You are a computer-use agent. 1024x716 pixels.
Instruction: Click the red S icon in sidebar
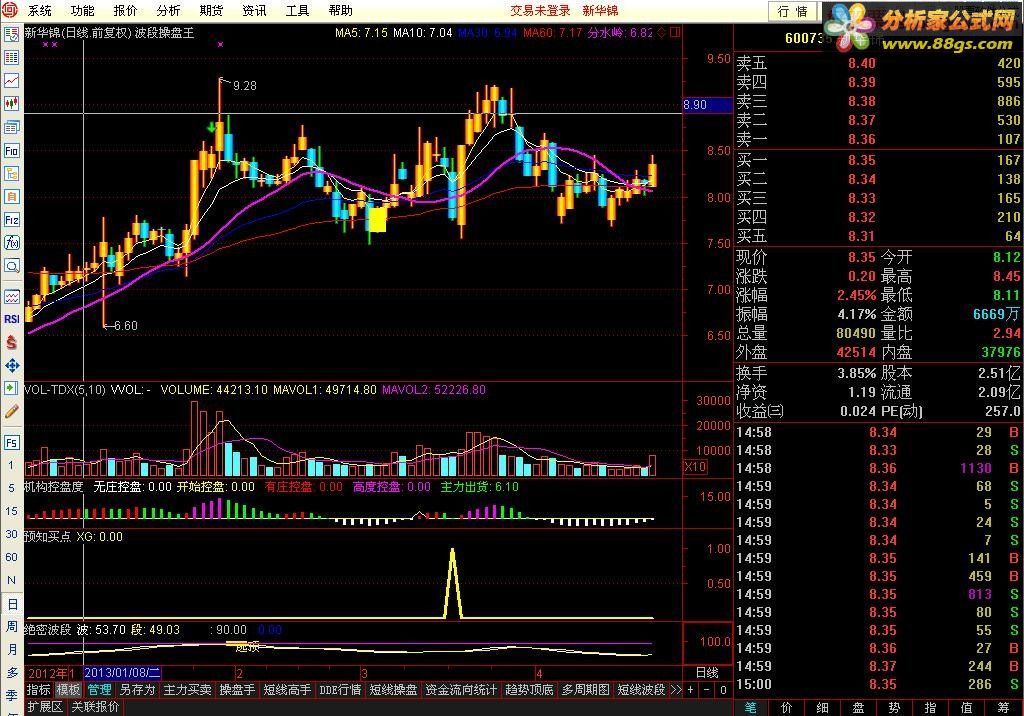coord(11,342)
